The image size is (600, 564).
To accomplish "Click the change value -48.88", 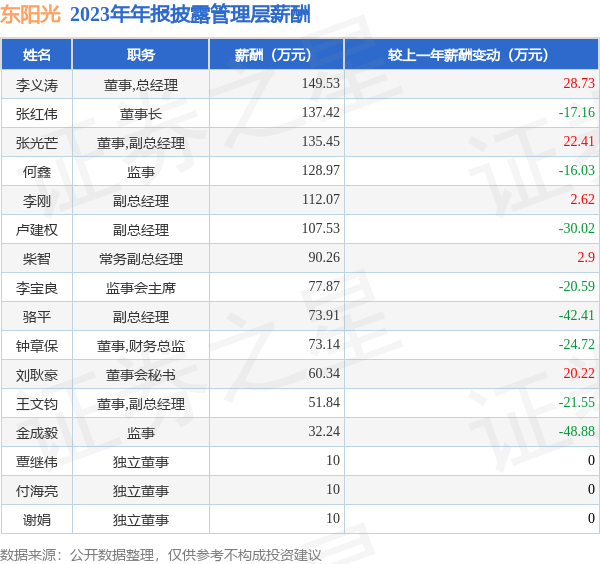I will point(577,431).
